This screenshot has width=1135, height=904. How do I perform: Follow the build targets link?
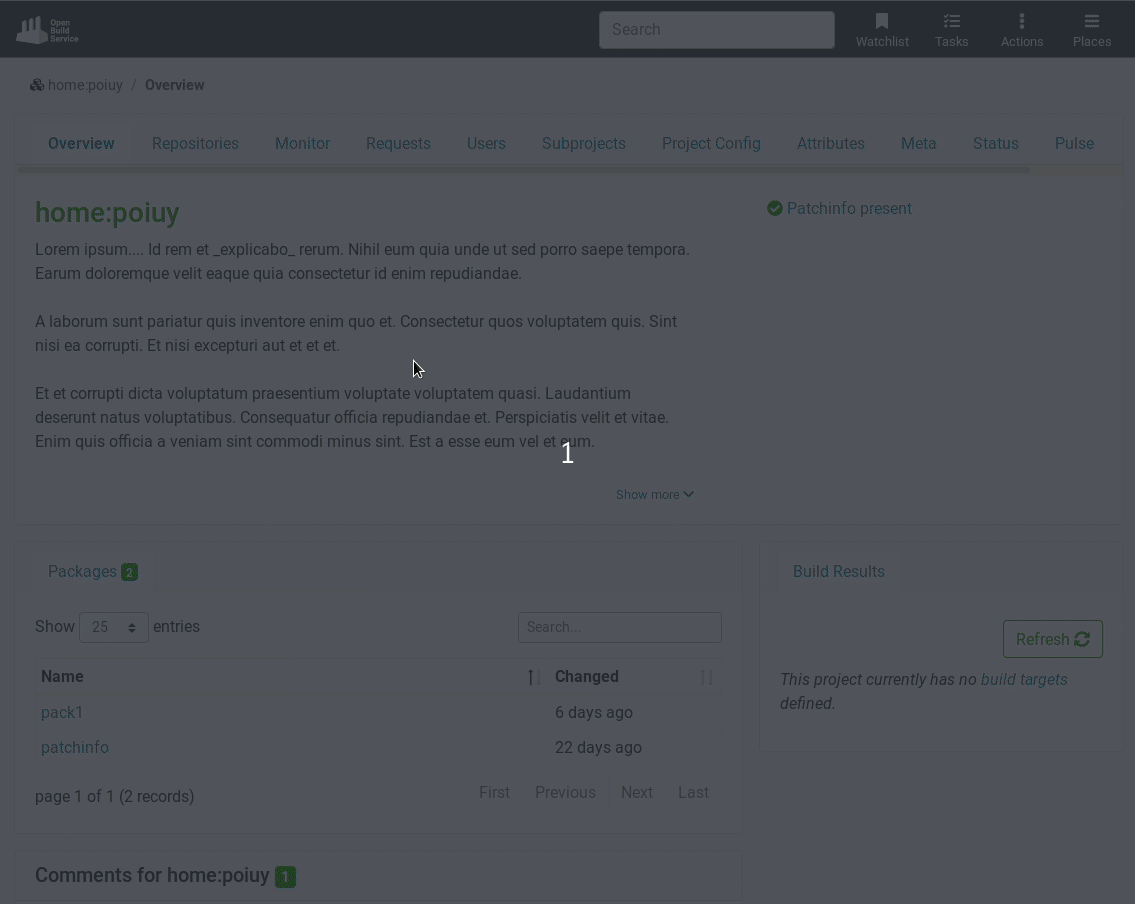[x=1023, y=679]
